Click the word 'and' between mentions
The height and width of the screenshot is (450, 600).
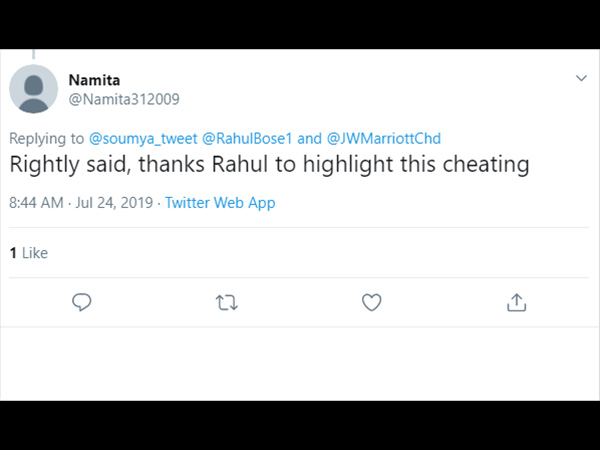[x=310, y=139]
